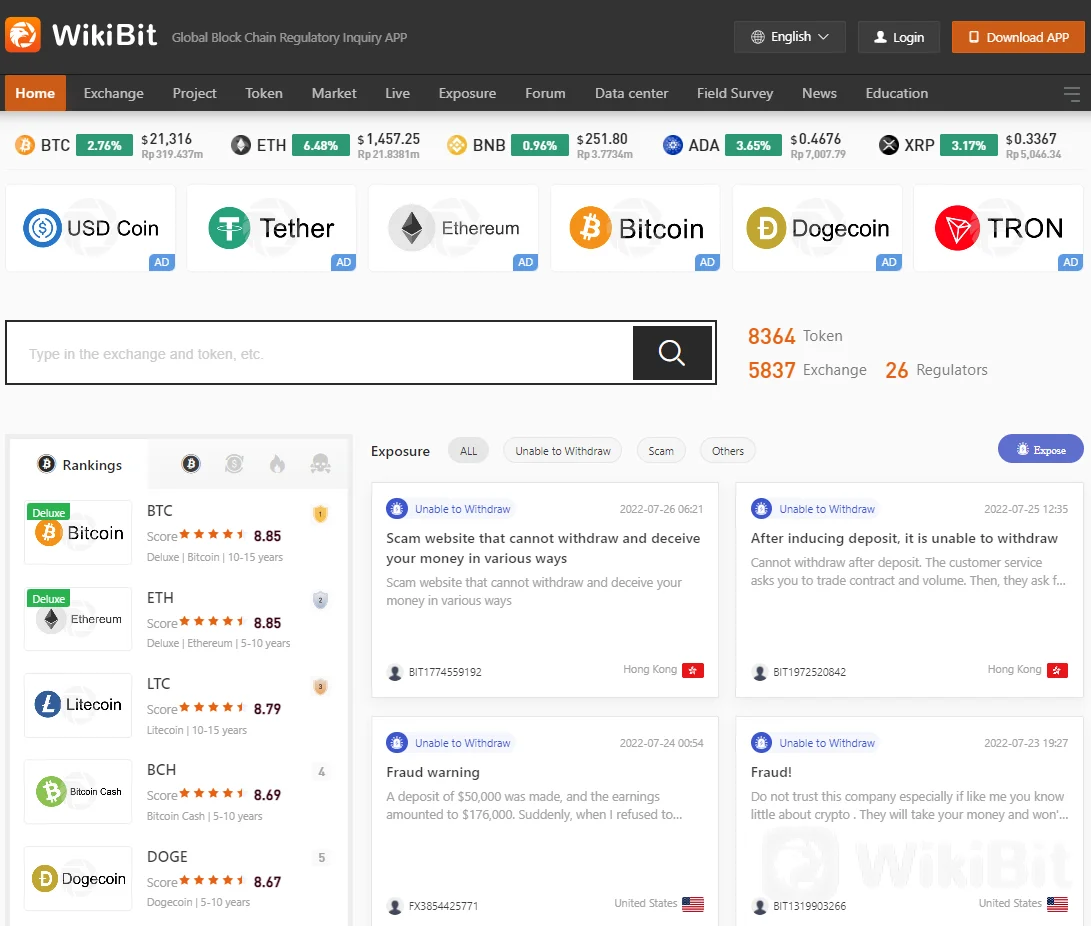This screenshot has width=1091, height=926.
Task: Open the Dogecoin ranking logo
Action: pos(78,878)
